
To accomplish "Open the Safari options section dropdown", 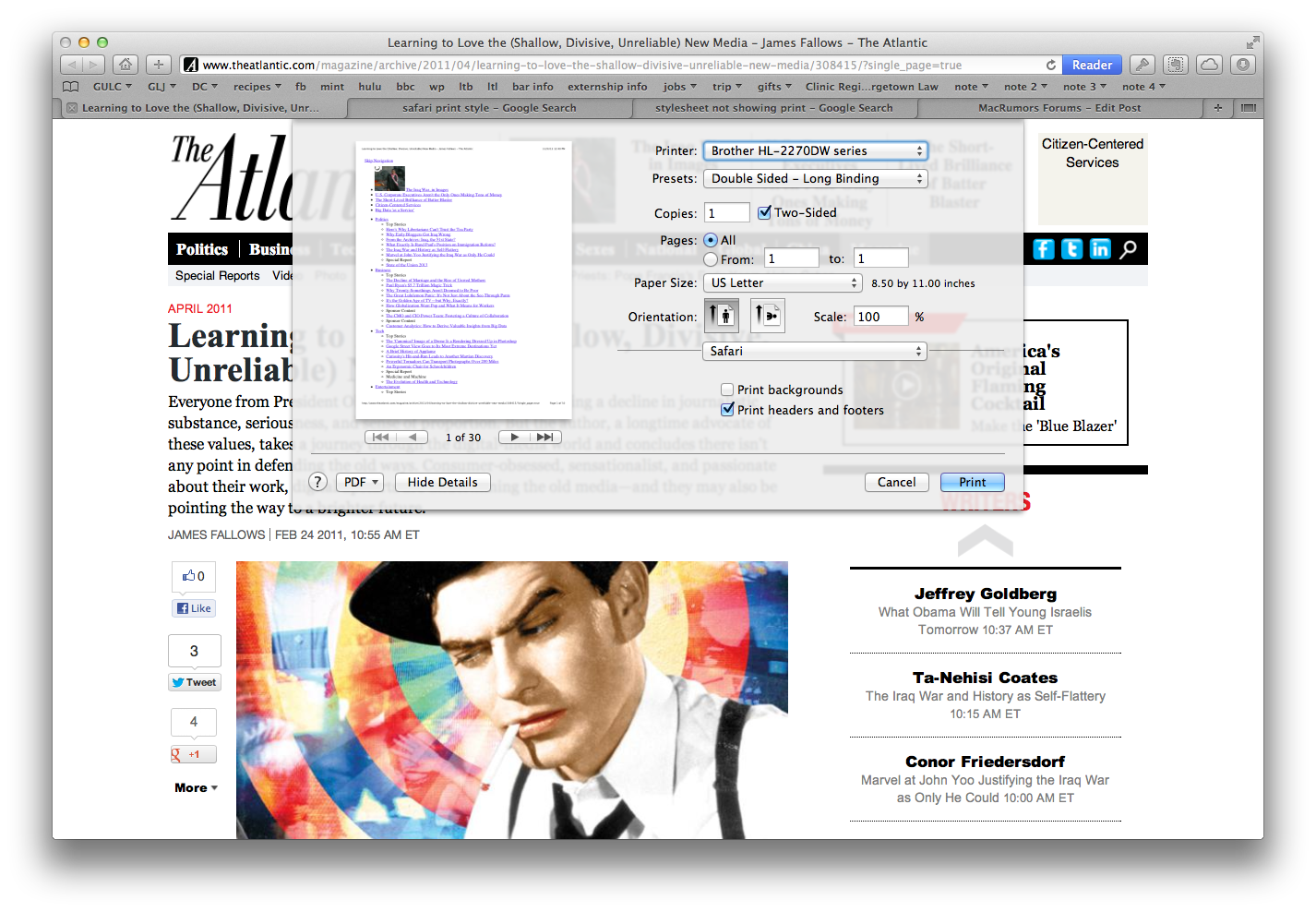I will pyautogui.click(x=815, y=351).
